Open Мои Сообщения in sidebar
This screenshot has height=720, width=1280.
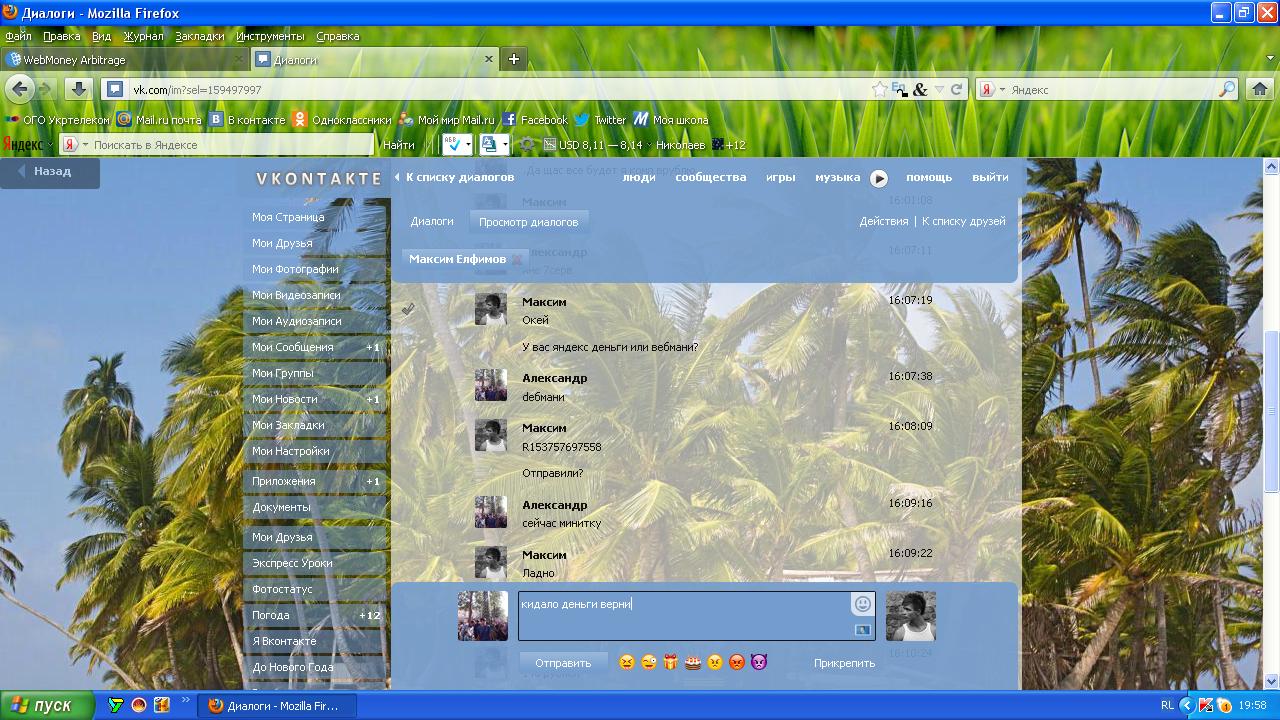(x=314, y=347)
